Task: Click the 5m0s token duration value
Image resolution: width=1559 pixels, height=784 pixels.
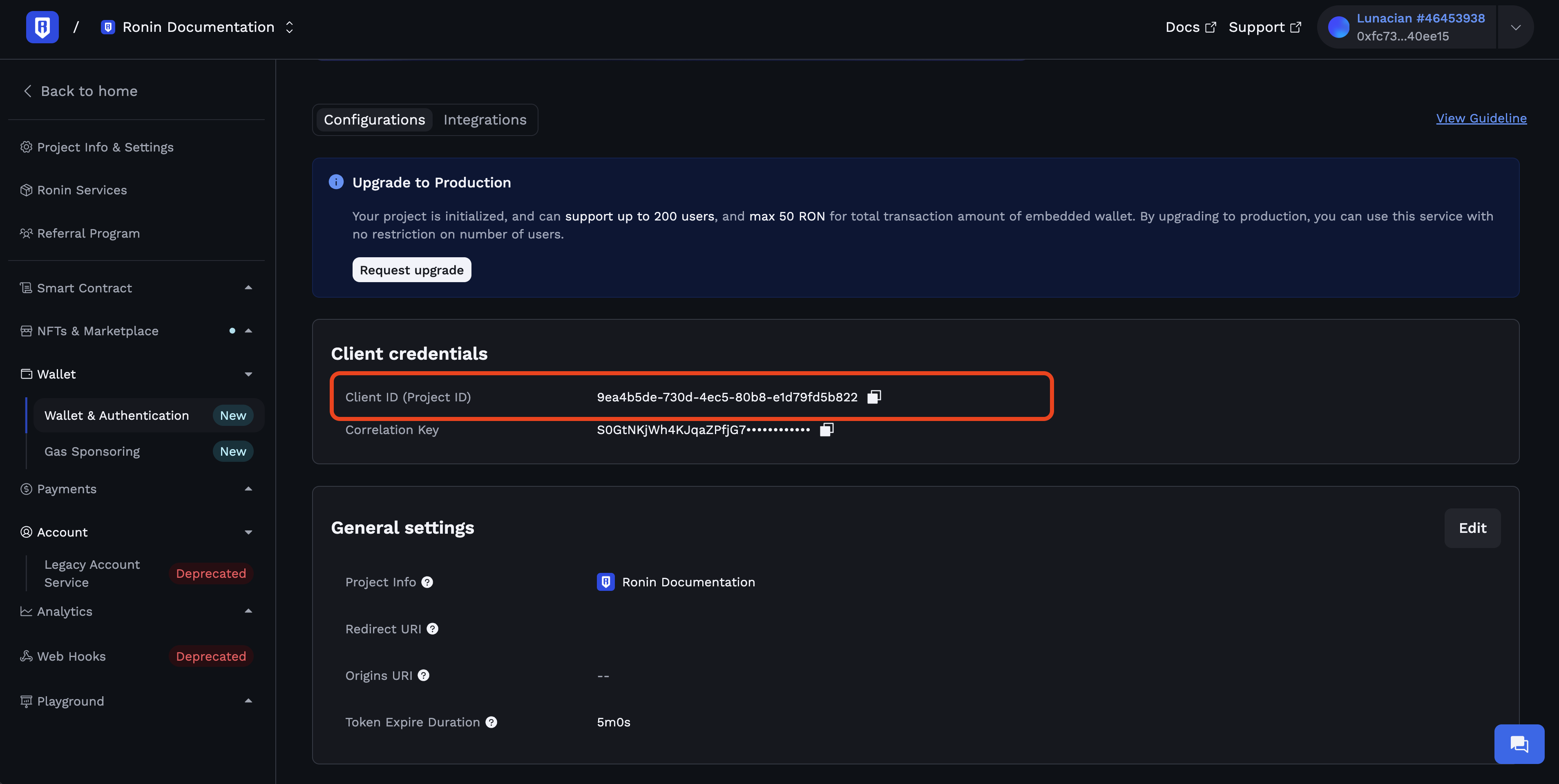Action: pyautogui.click(x=614, y=722)
